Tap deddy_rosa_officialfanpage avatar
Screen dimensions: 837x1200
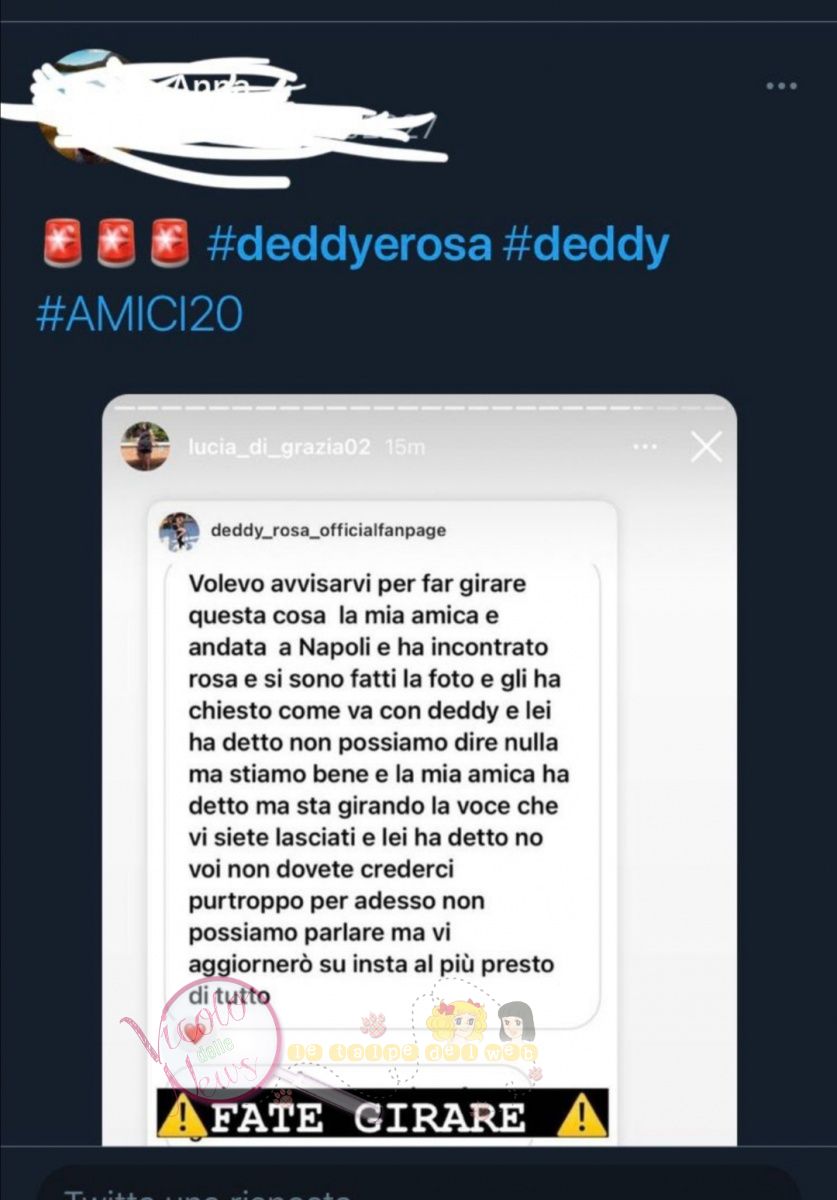pos(179,530)
